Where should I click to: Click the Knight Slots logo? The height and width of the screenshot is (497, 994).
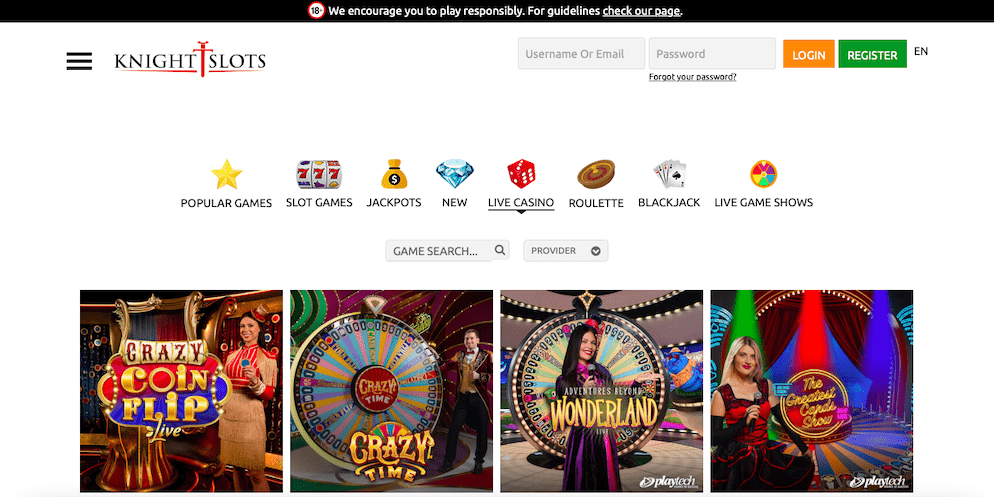[190, 60]
